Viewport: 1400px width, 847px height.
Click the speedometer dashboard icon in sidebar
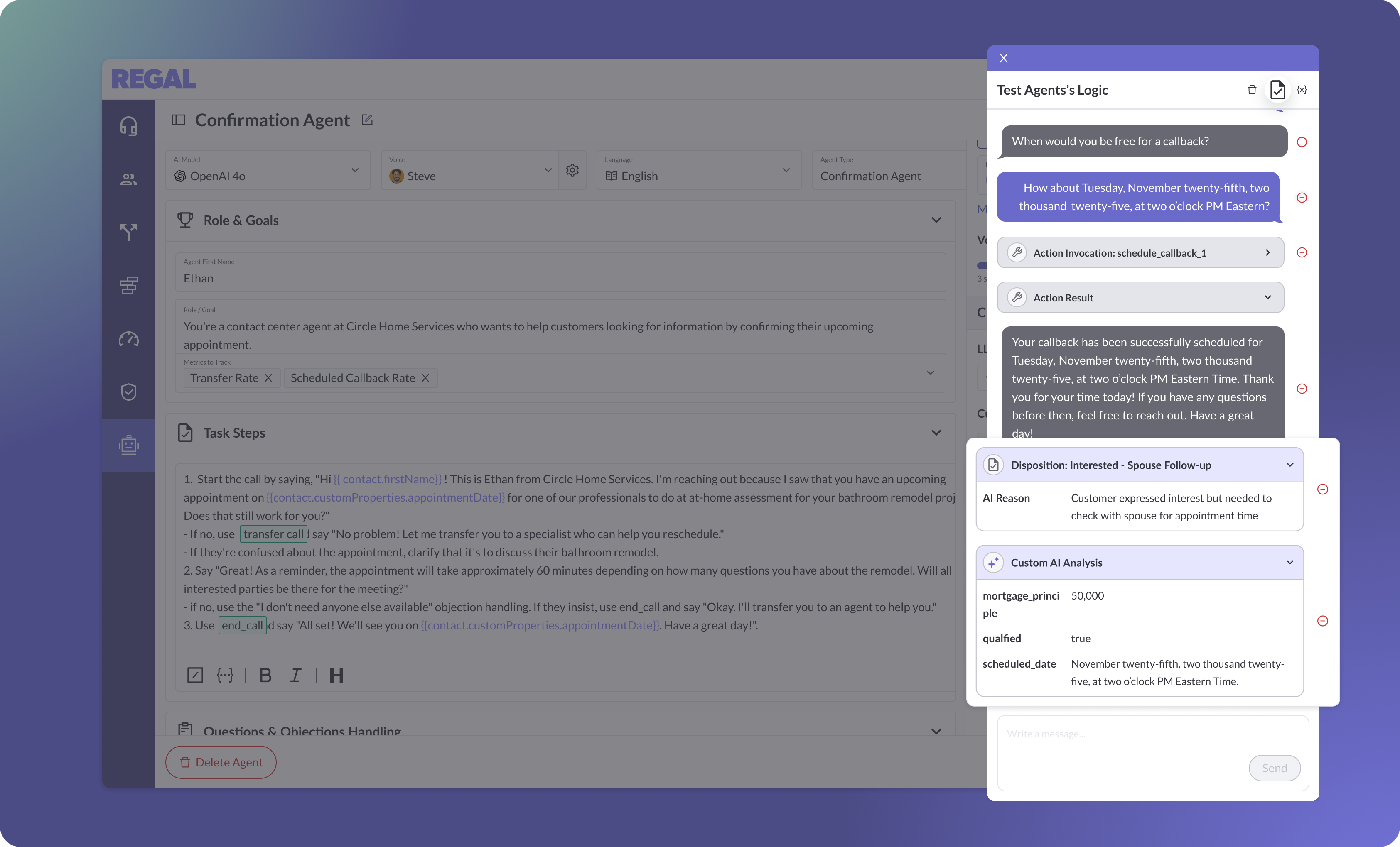[128, 339]
